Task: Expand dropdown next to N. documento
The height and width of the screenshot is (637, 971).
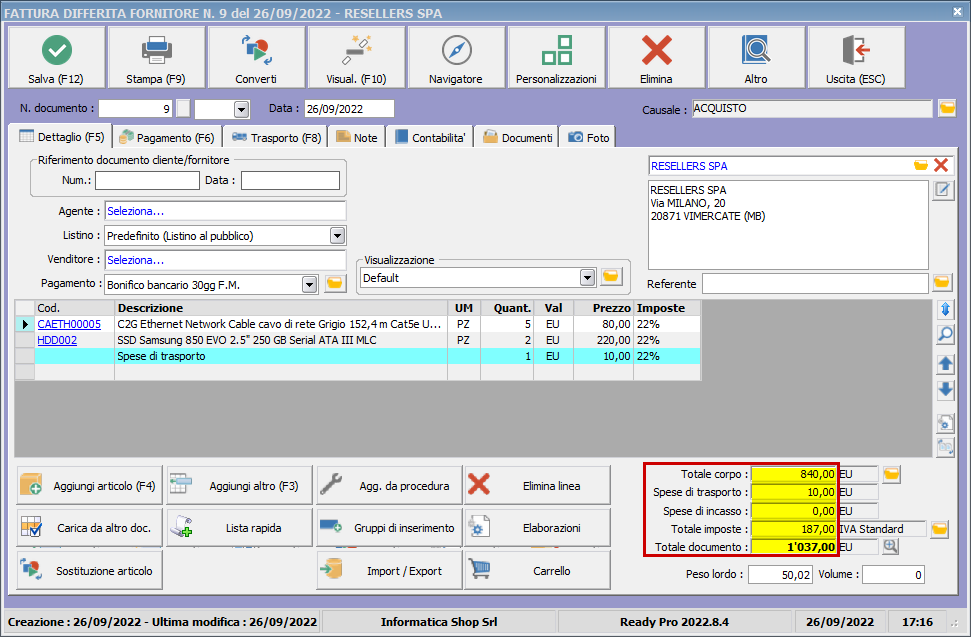Action: pos(242,110)
